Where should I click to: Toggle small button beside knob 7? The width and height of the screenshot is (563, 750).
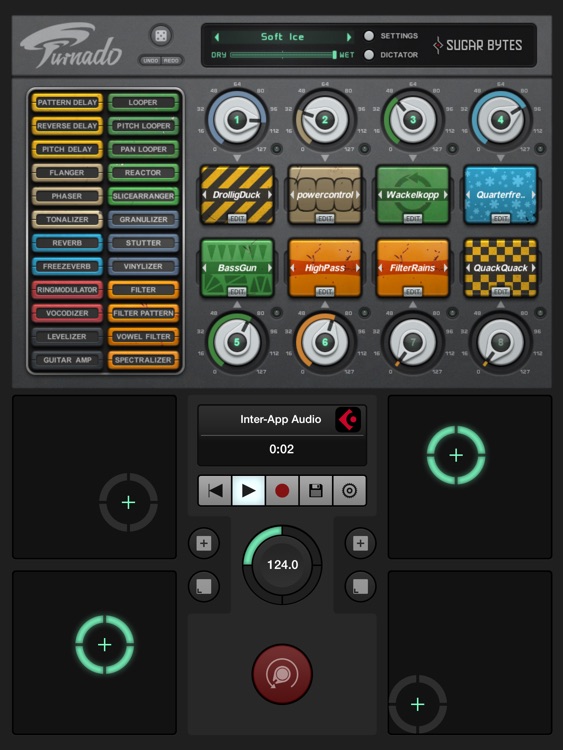(453, 313)
